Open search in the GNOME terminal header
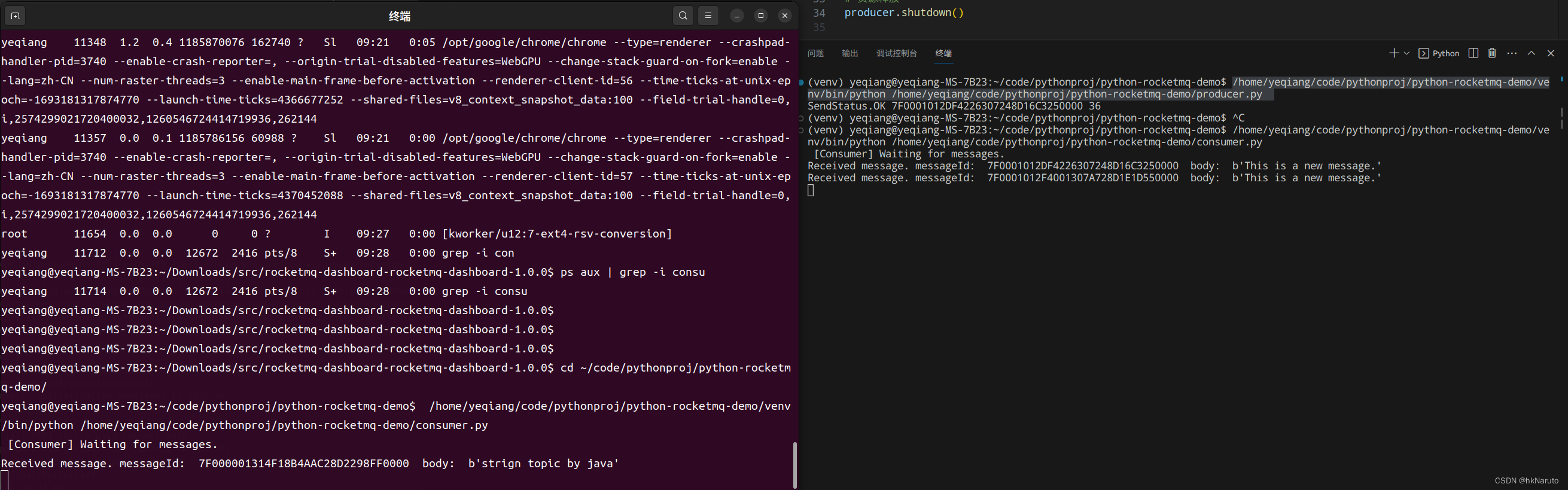Viewport: 1568px width, 490px height. click(683, 16)
